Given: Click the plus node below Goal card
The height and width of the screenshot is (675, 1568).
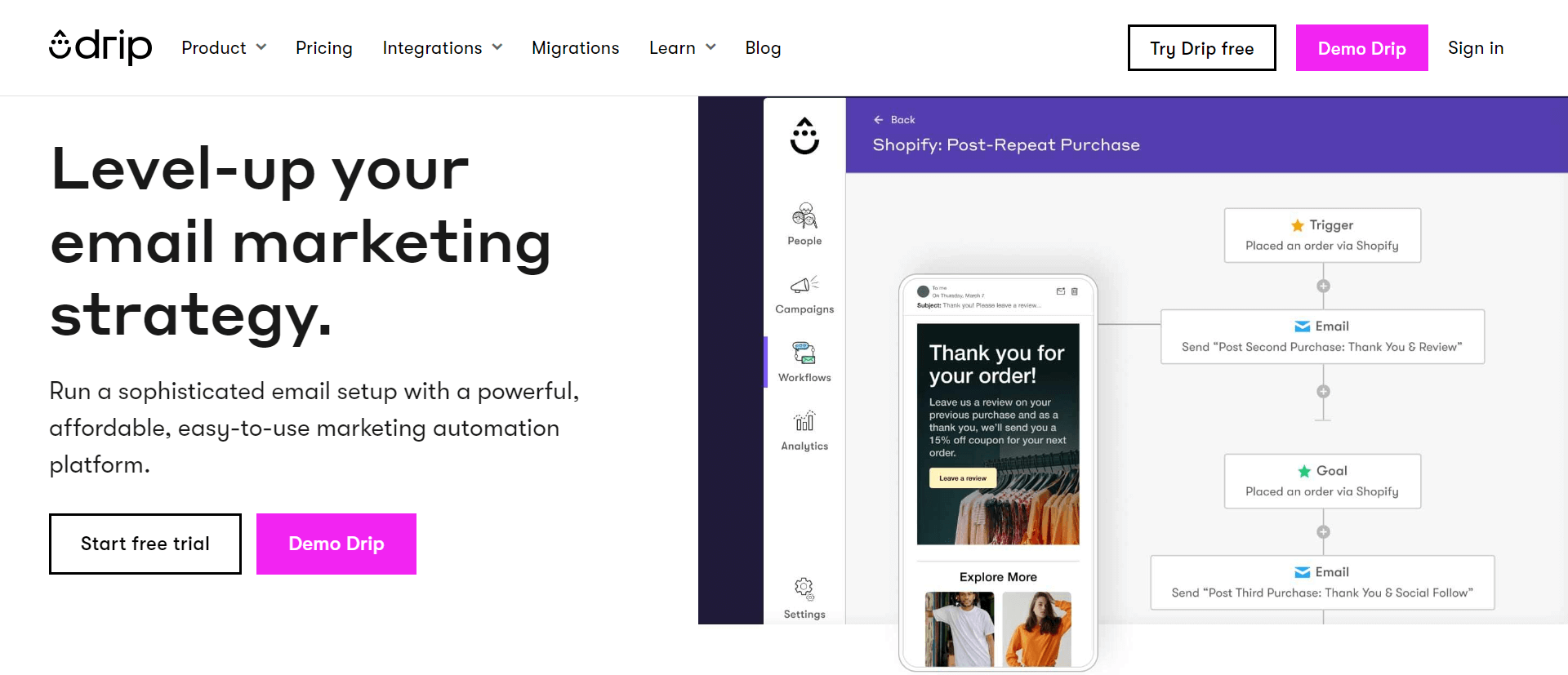Looking at the screenshot, I should [x=1323, y=532].
